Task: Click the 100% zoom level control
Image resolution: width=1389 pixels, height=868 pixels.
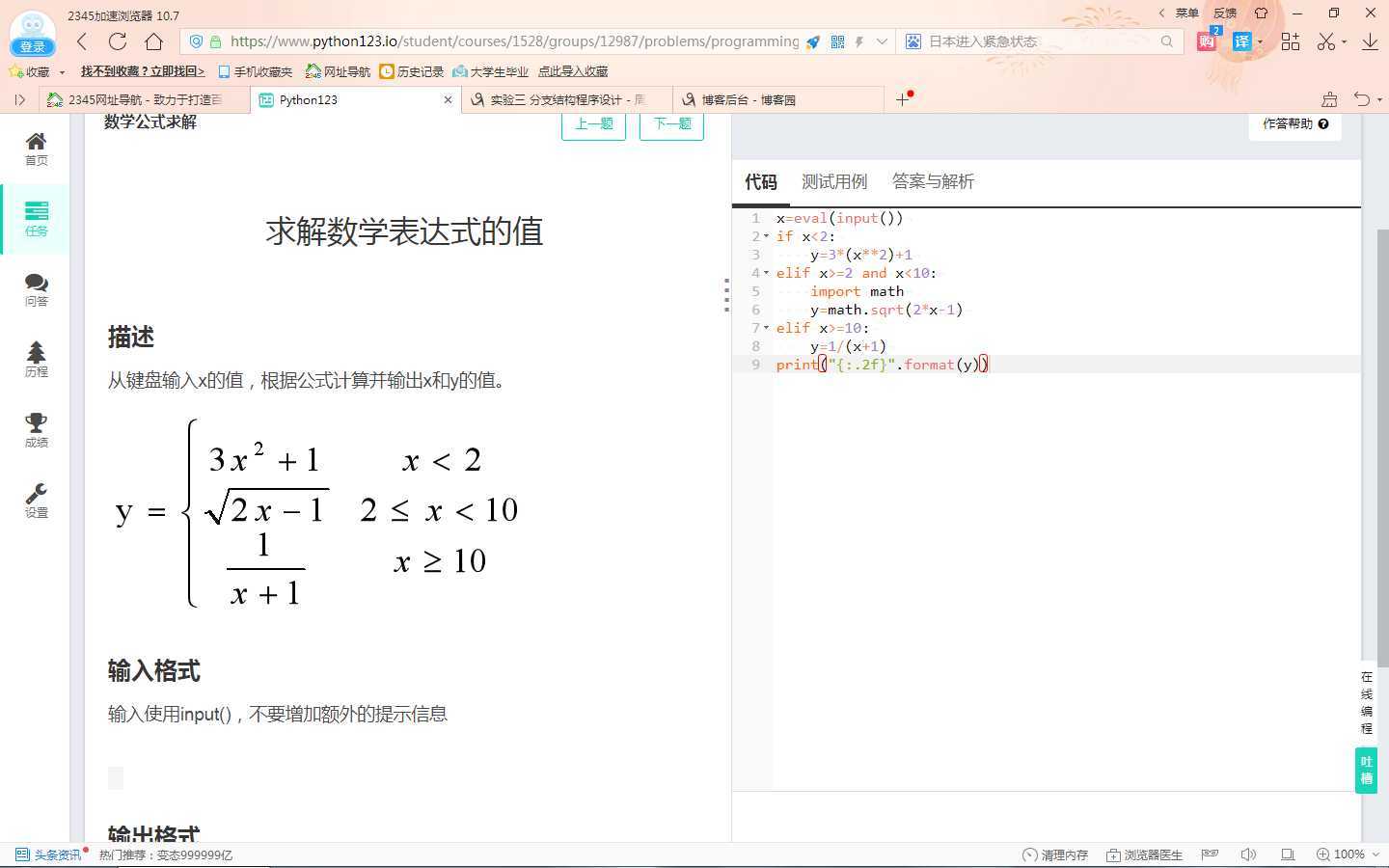Action: [x=1341, y=854]
